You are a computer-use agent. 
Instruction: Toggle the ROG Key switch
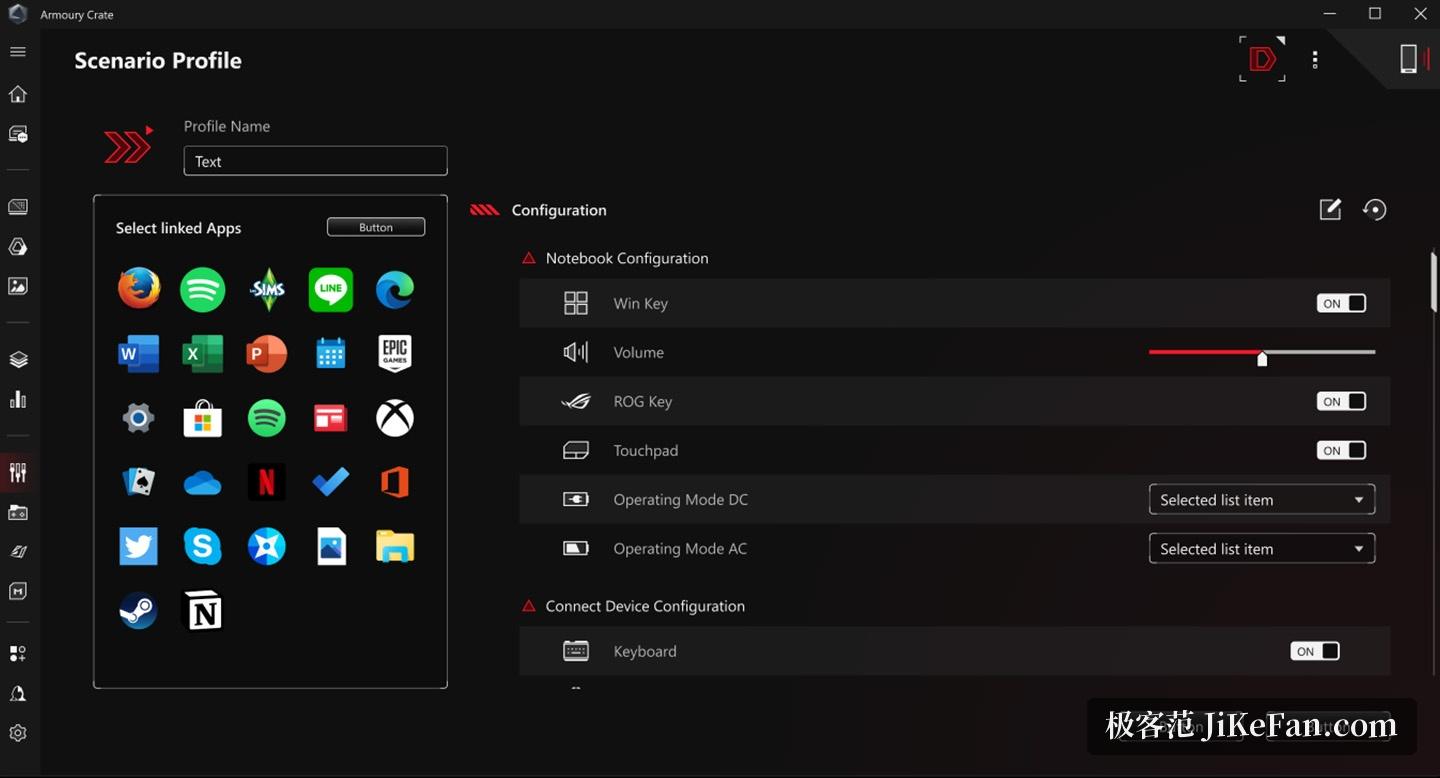pyautogui.click(x=1341, y=401)
